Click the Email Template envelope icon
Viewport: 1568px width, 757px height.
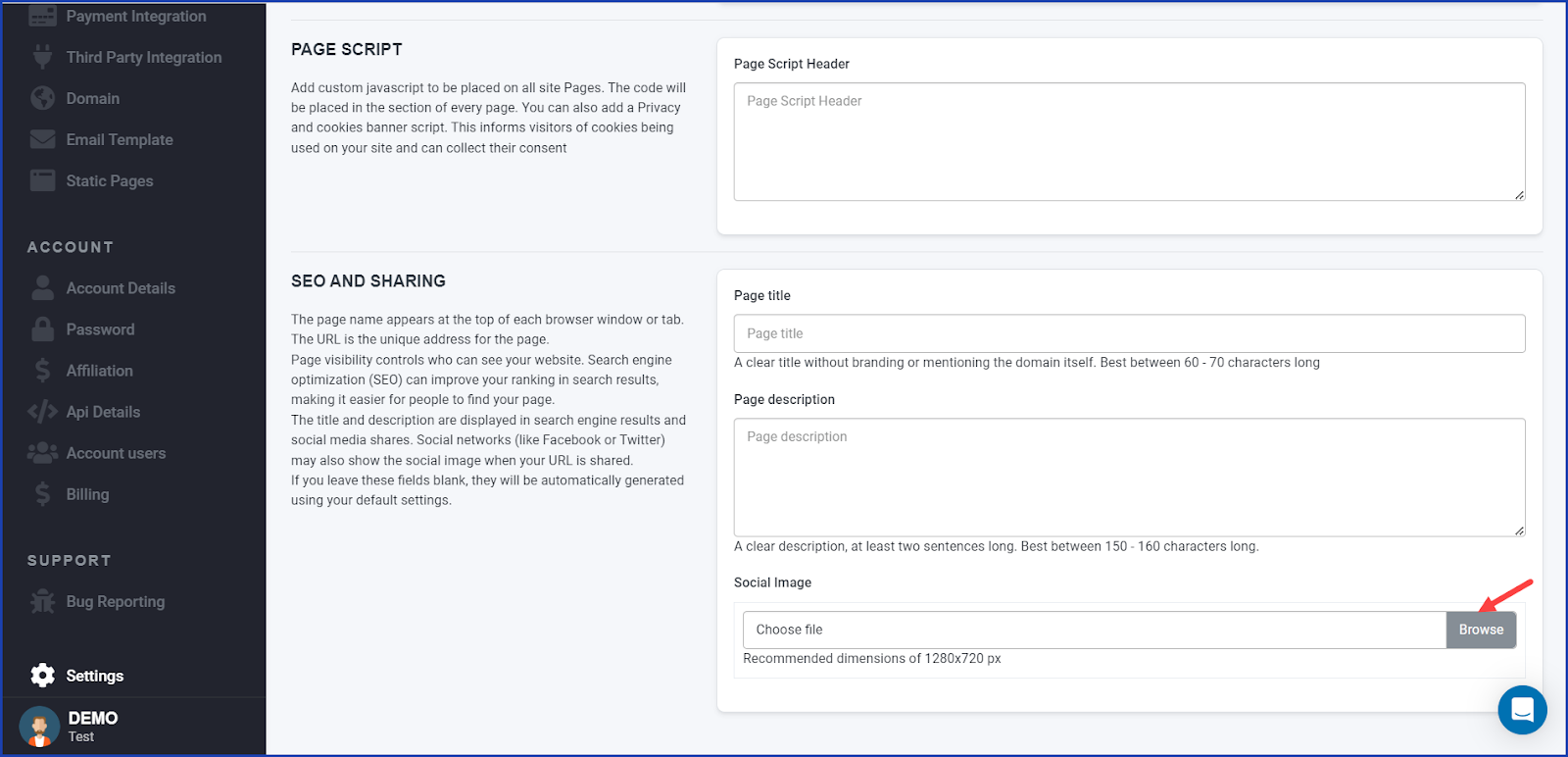pos(42,139)
